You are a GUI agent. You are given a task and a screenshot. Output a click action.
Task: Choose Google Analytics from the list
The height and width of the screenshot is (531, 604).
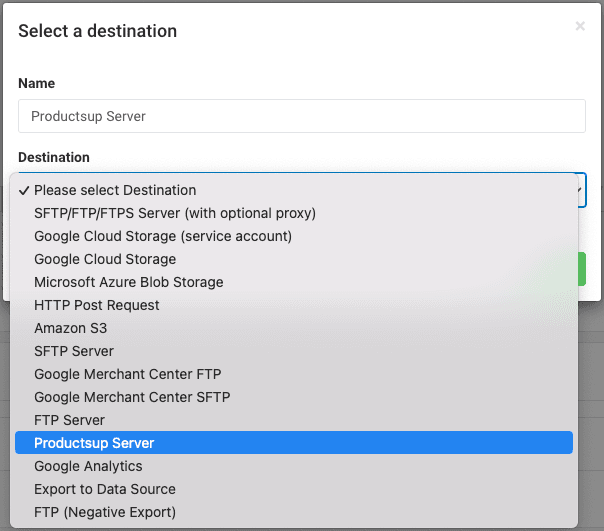click(x=88, y=466)
